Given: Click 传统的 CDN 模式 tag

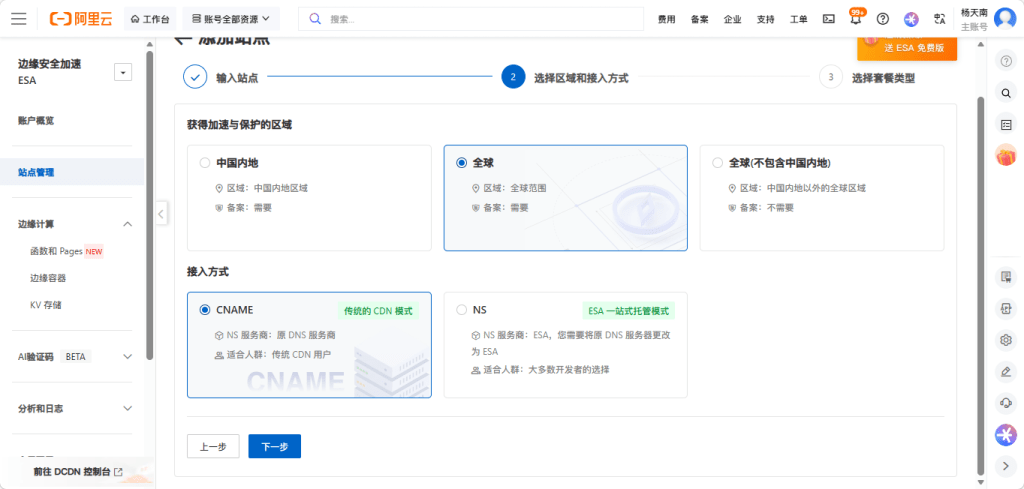Looking at the screenshot, I should [x=379, y=311].
